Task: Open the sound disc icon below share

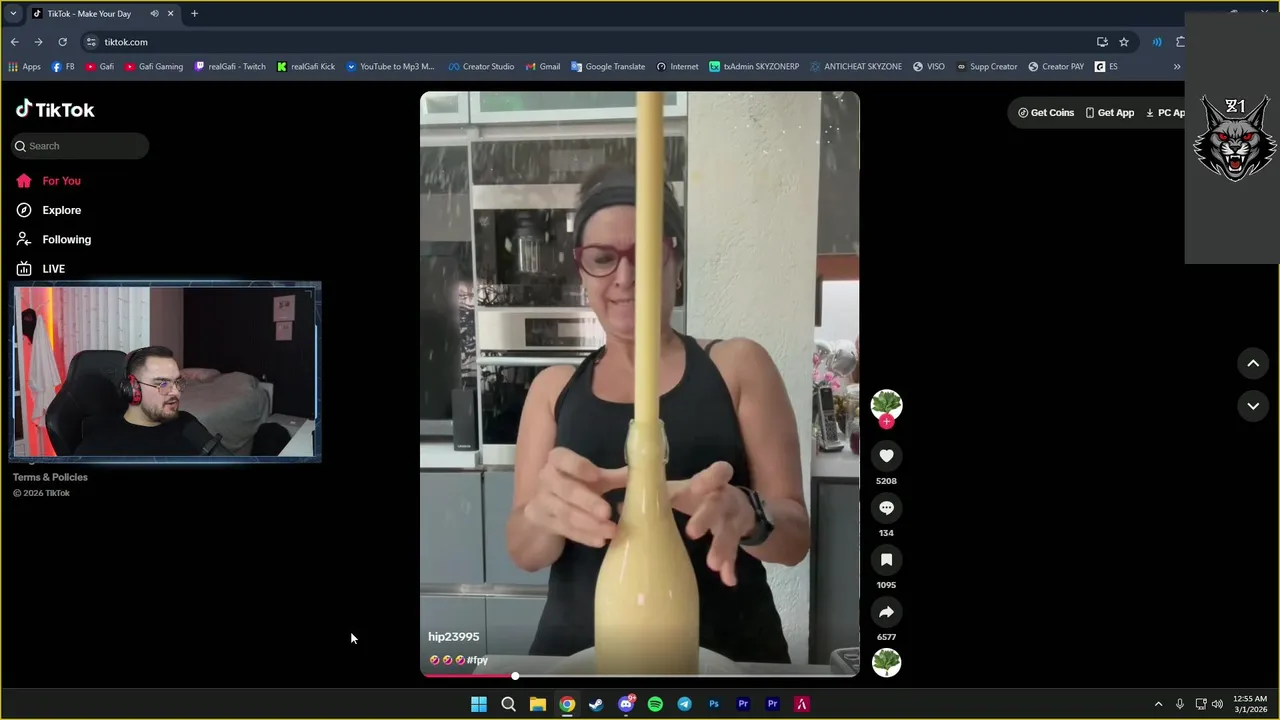Action: pyautogui.click(x=886, y=662)
